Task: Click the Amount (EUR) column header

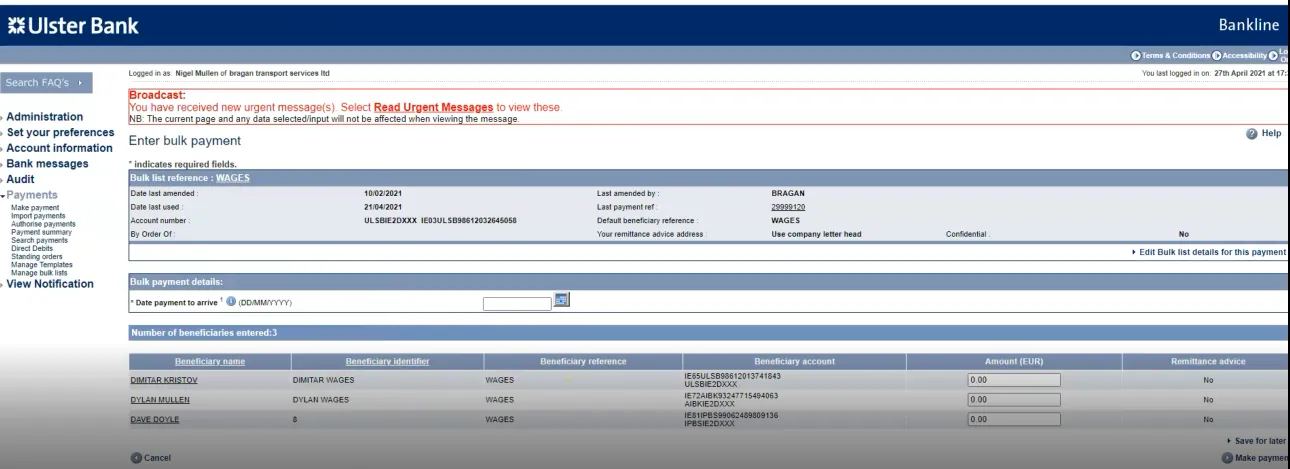Action: click(1014, 361)
